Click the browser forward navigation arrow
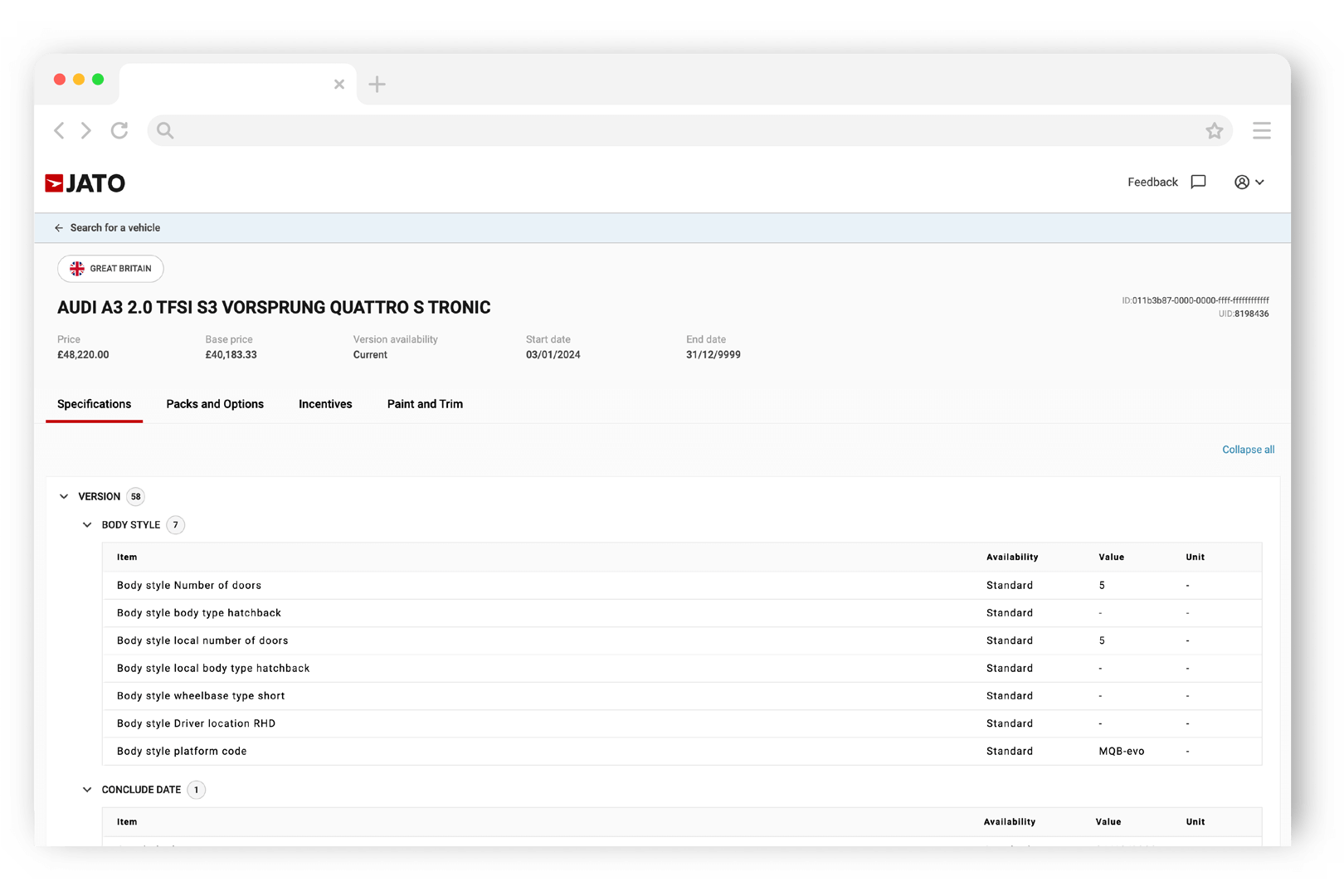The height and width of the screenshot is (896, 1344). [85, 130]
